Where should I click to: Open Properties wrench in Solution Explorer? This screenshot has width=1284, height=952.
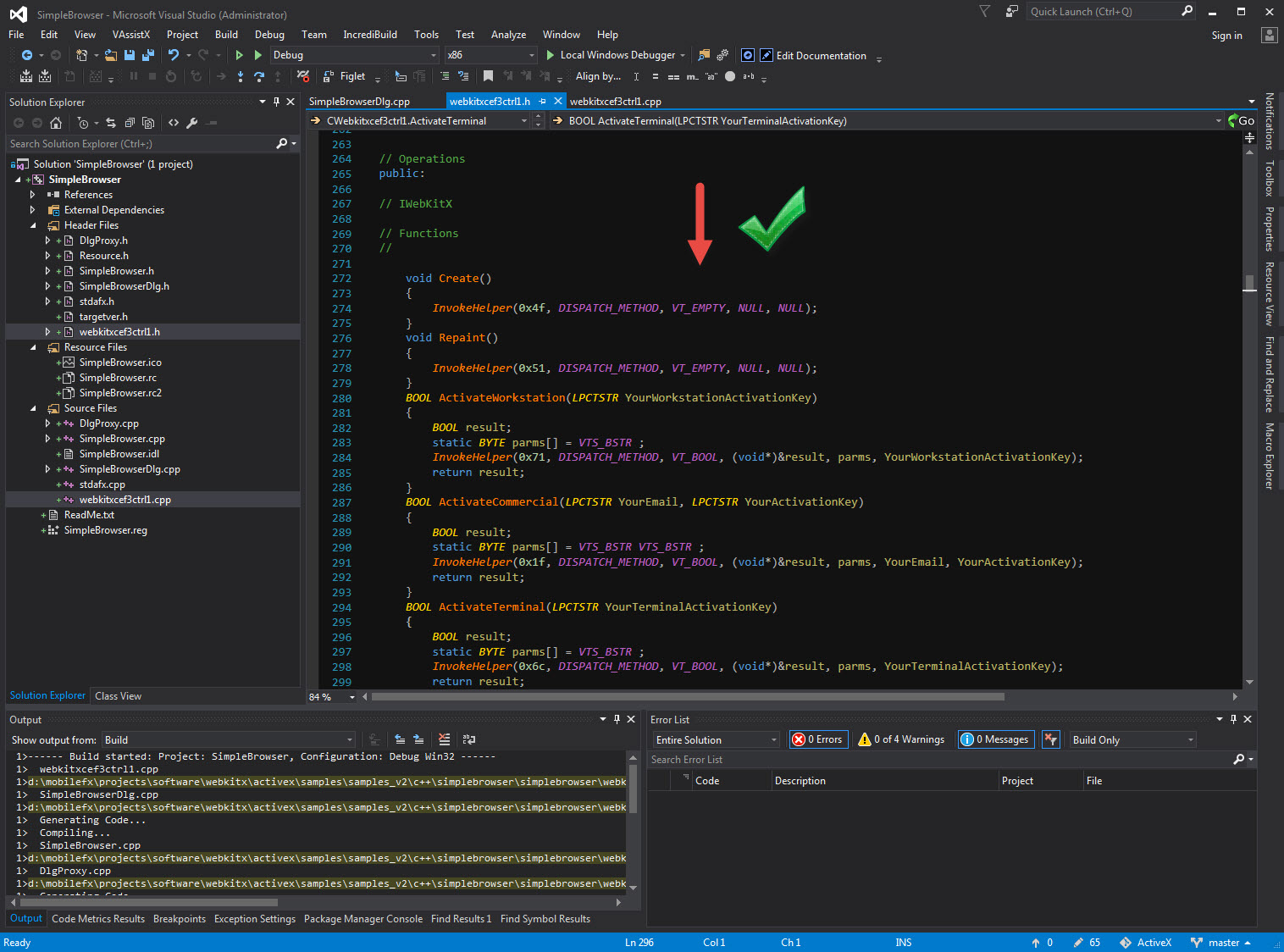(x=192, y=123)
